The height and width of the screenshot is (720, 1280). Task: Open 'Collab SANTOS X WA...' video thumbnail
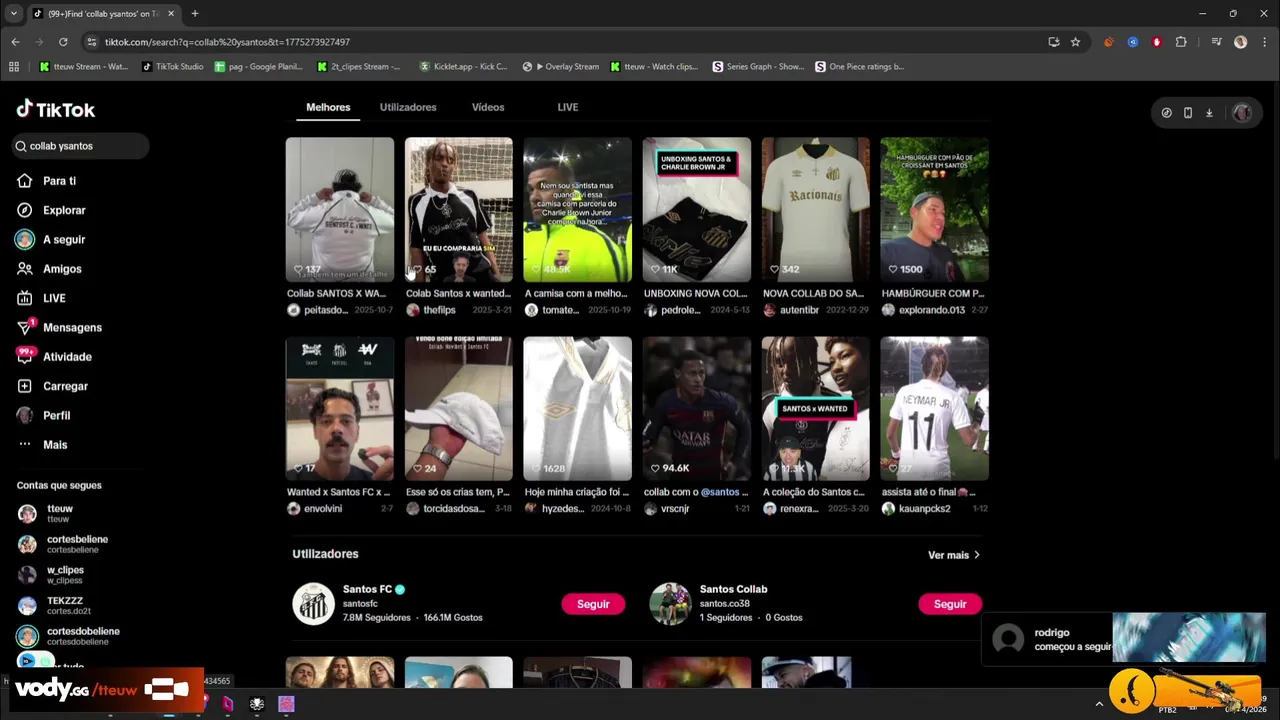[340, 210]
